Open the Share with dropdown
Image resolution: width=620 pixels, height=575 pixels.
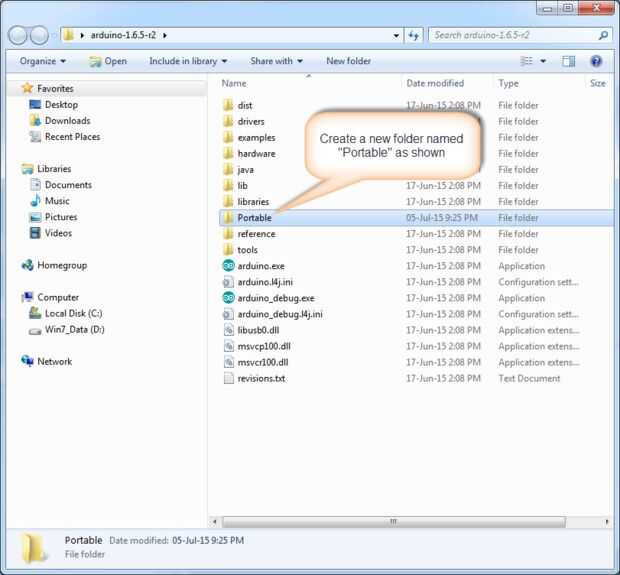(x=276, y=61)
